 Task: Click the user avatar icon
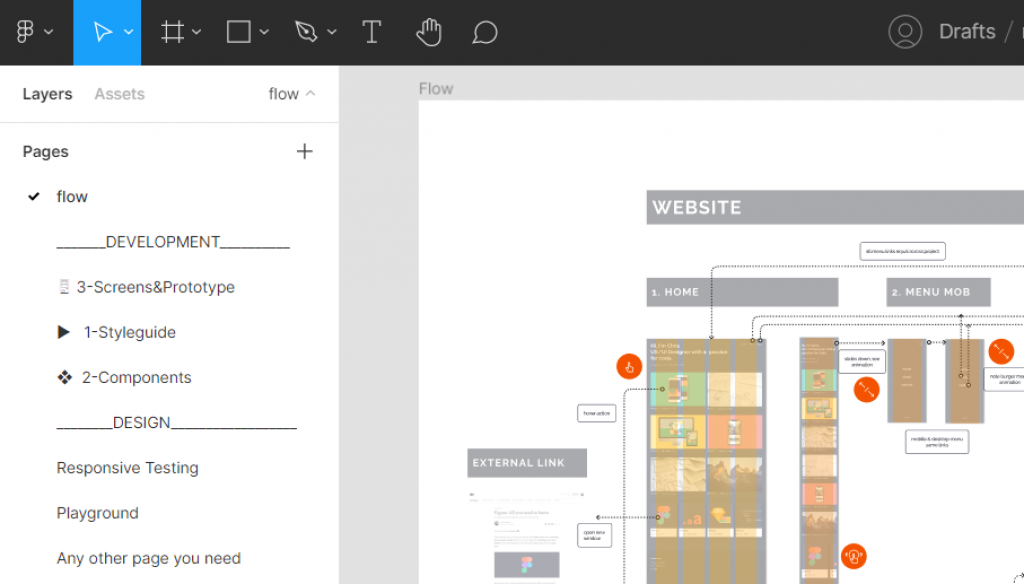point(904,32)
